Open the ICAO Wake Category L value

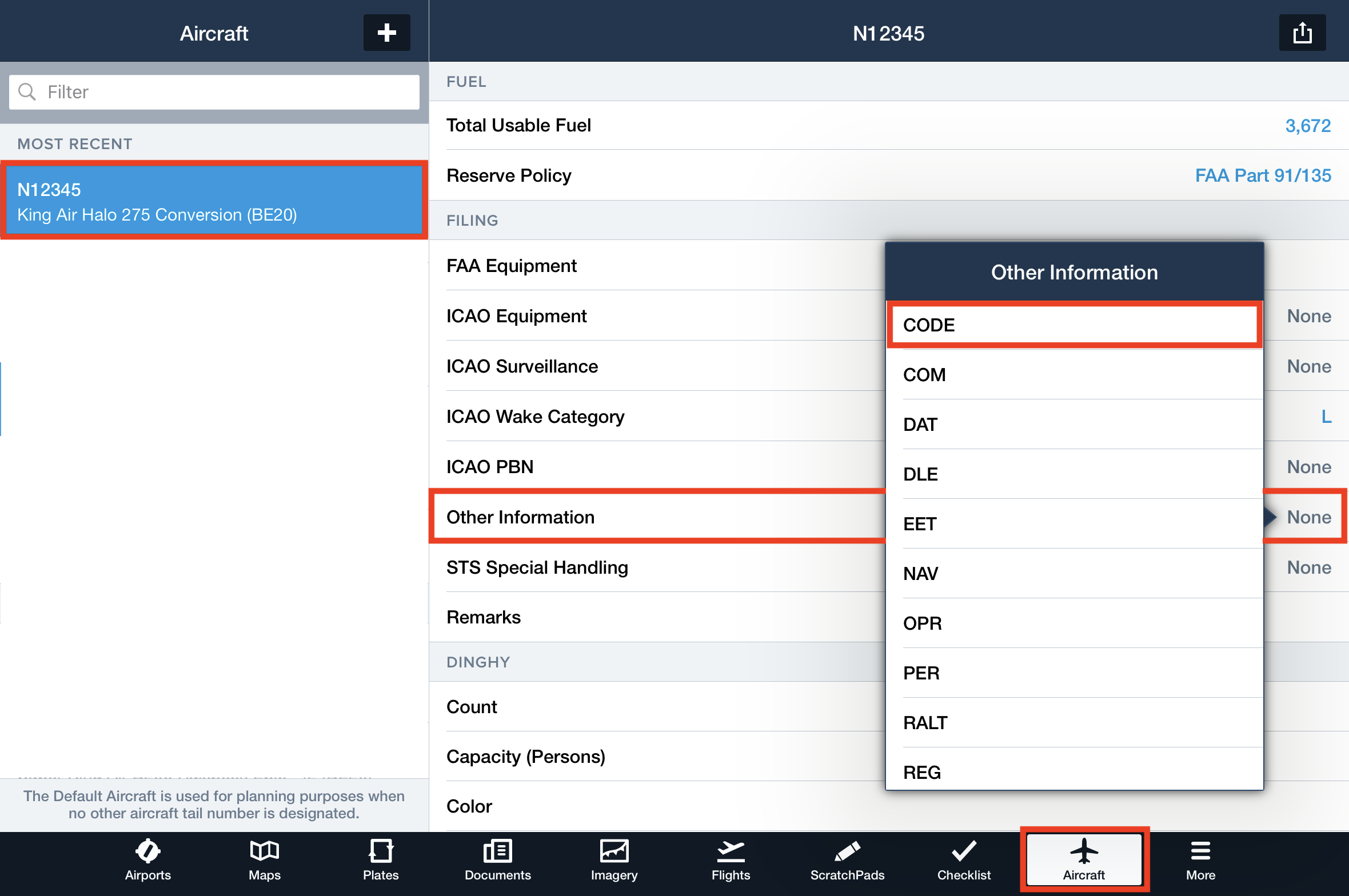(x=1325, y=417)
